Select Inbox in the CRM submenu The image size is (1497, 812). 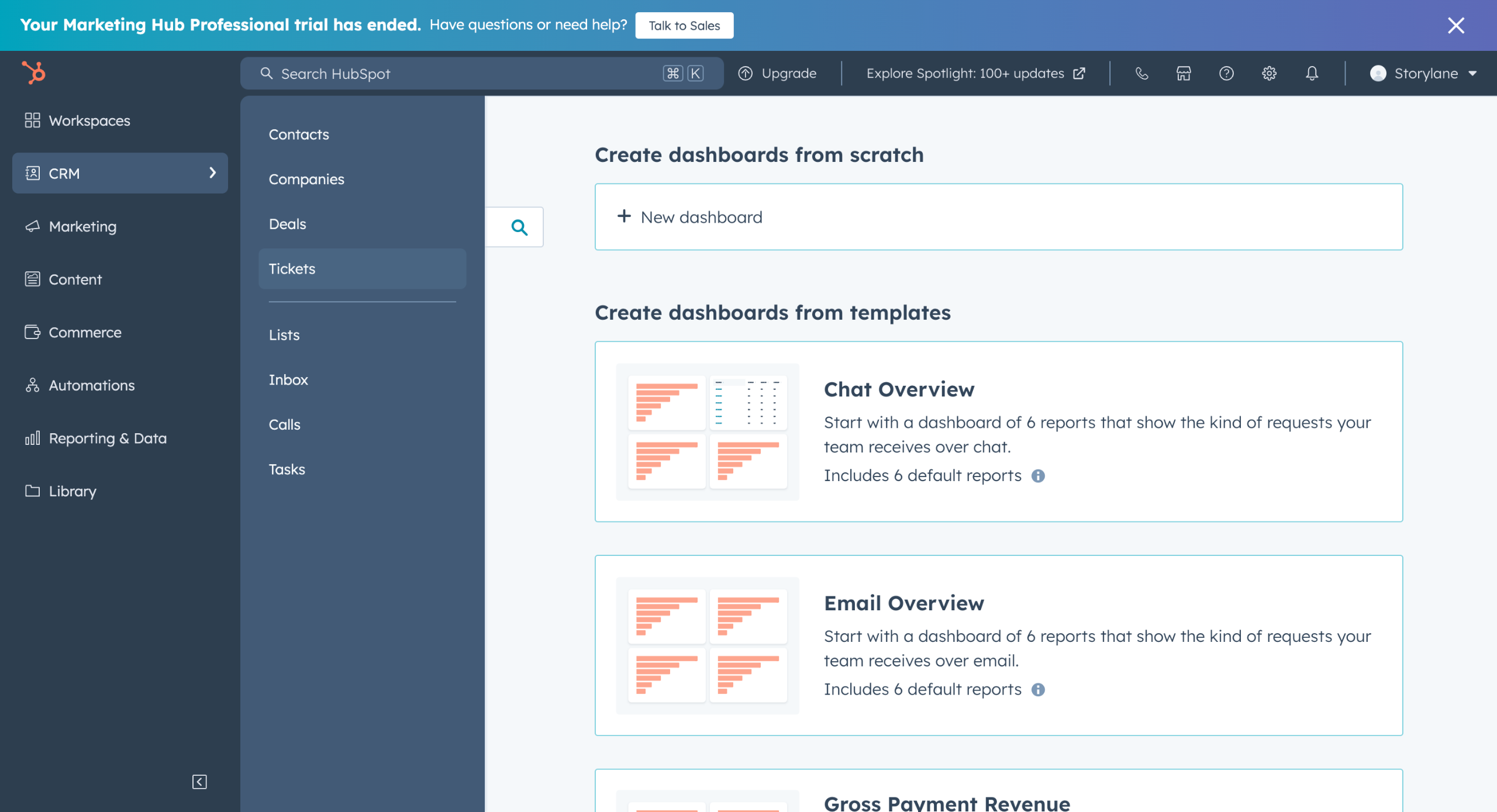(x=362, y=379)
